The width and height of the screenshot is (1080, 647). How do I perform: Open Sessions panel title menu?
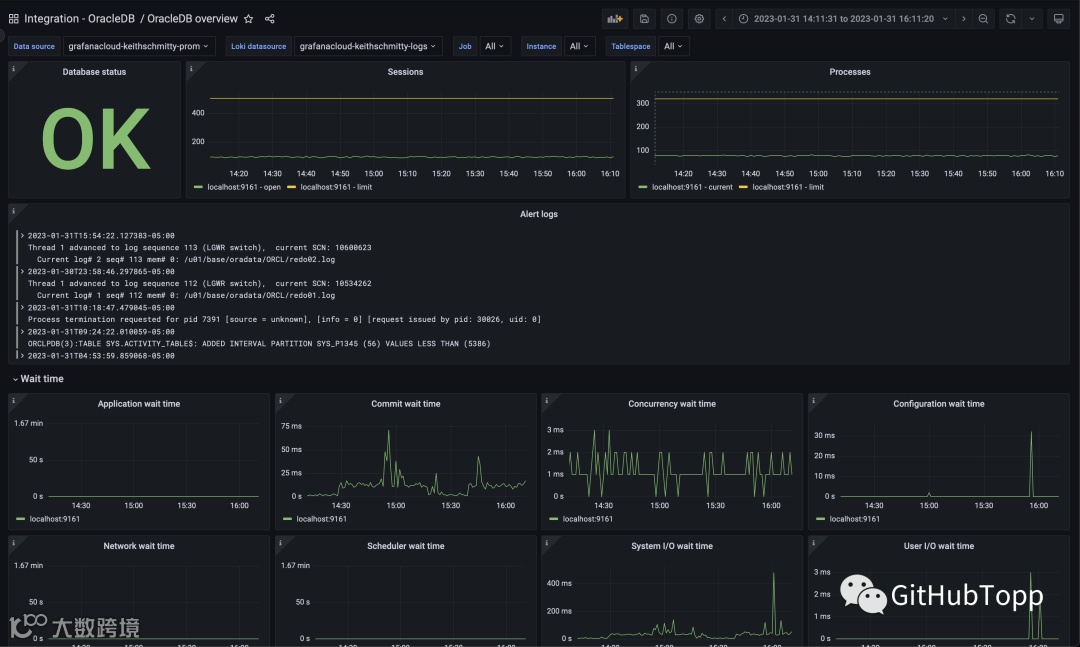click(405, 72)
